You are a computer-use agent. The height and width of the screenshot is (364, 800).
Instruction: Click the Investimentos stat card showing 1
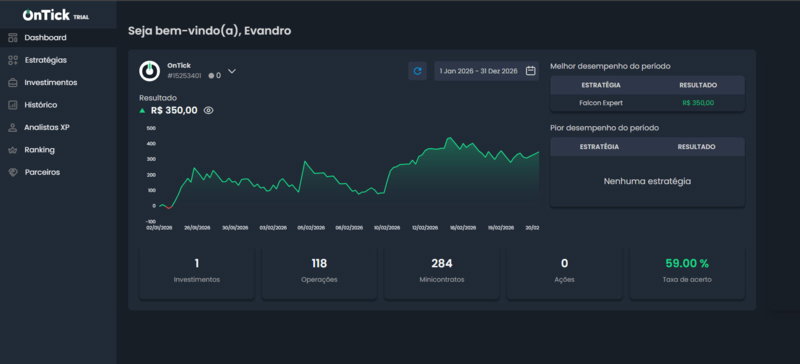197,273
